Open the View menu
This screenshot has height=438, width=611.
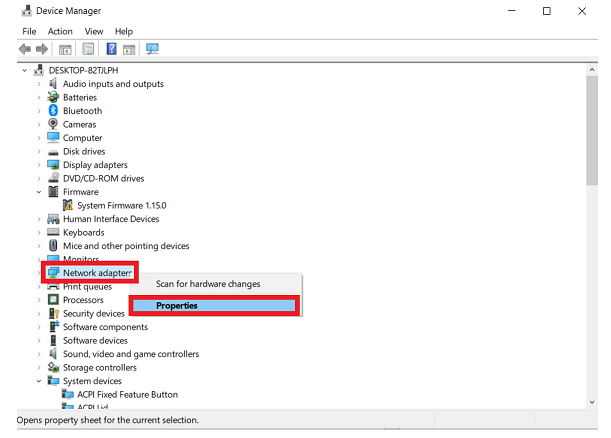pos(94,31)
